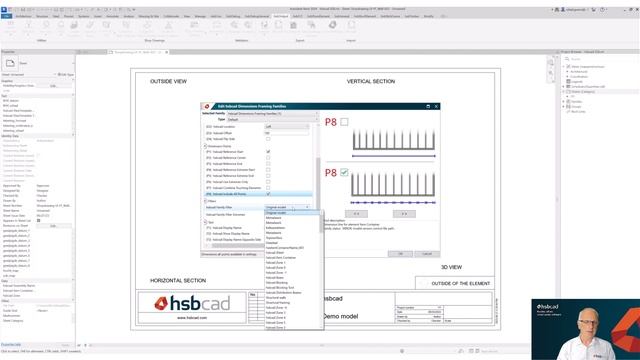Enable the P5 Reference Extreme End checkbox

tap(268, 176)
